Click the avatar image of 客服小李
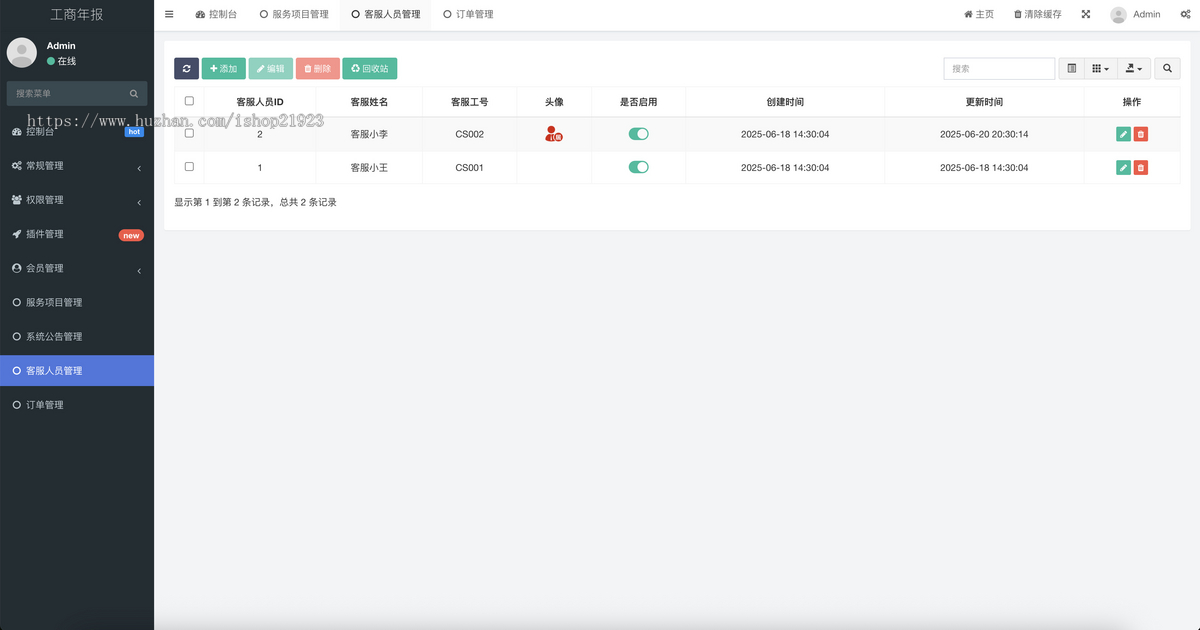This screenshot has height=630, width=1200. click(554, 134)
